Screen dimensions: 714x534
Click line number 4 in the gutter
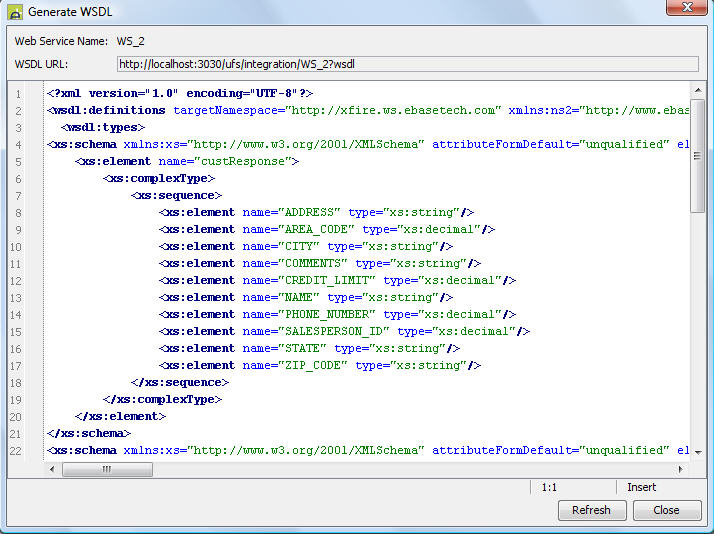click(17, 144)
